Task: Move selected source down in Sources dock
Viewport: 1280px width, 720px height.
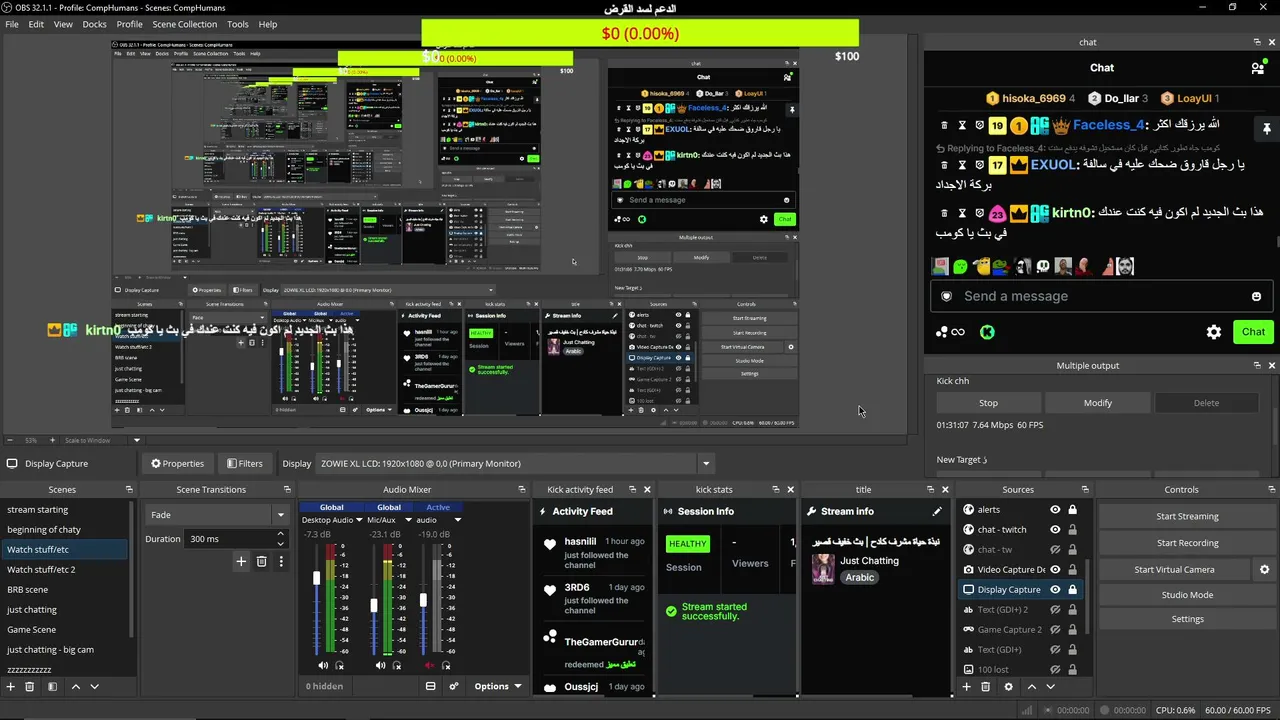Action: click(x=1050, y=687)
